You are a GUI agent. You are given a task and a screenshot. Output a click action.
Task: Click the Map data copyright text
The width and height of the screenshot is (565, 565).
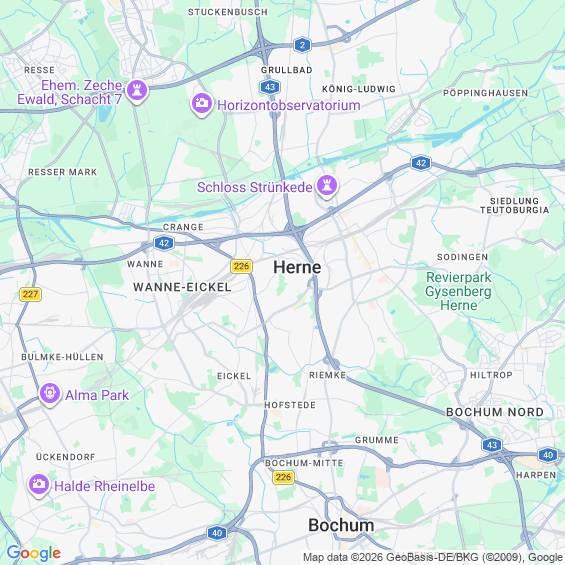[x=433, y=557]
